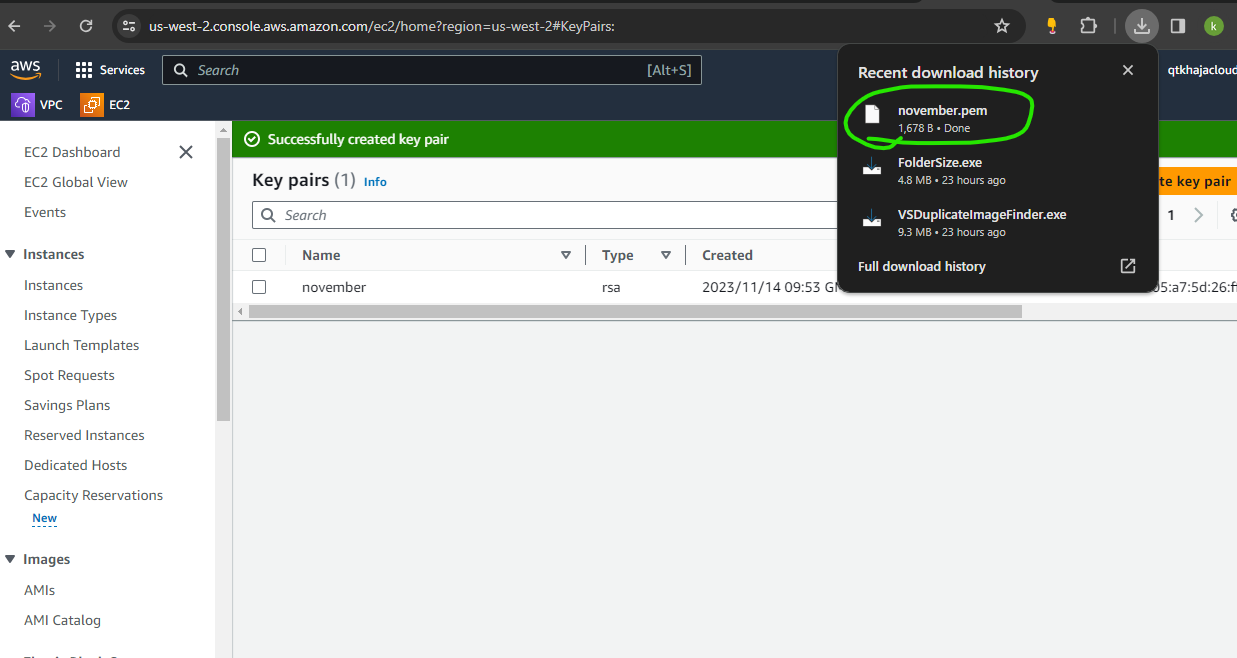Click the Full download history link

click(922, 266)
